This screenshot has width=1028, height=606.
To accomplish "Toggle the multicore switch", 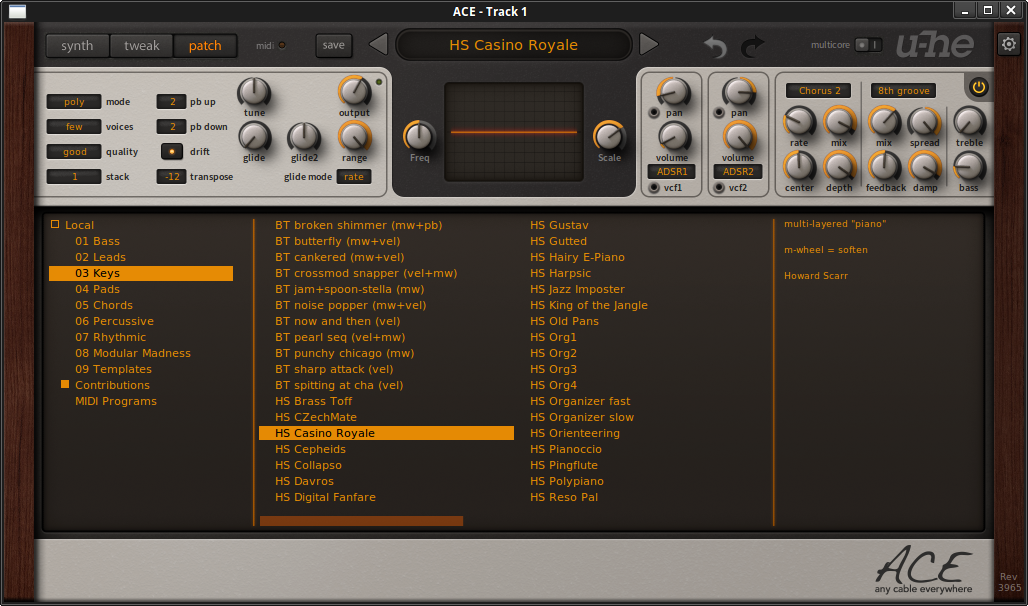I will point(868,45).
